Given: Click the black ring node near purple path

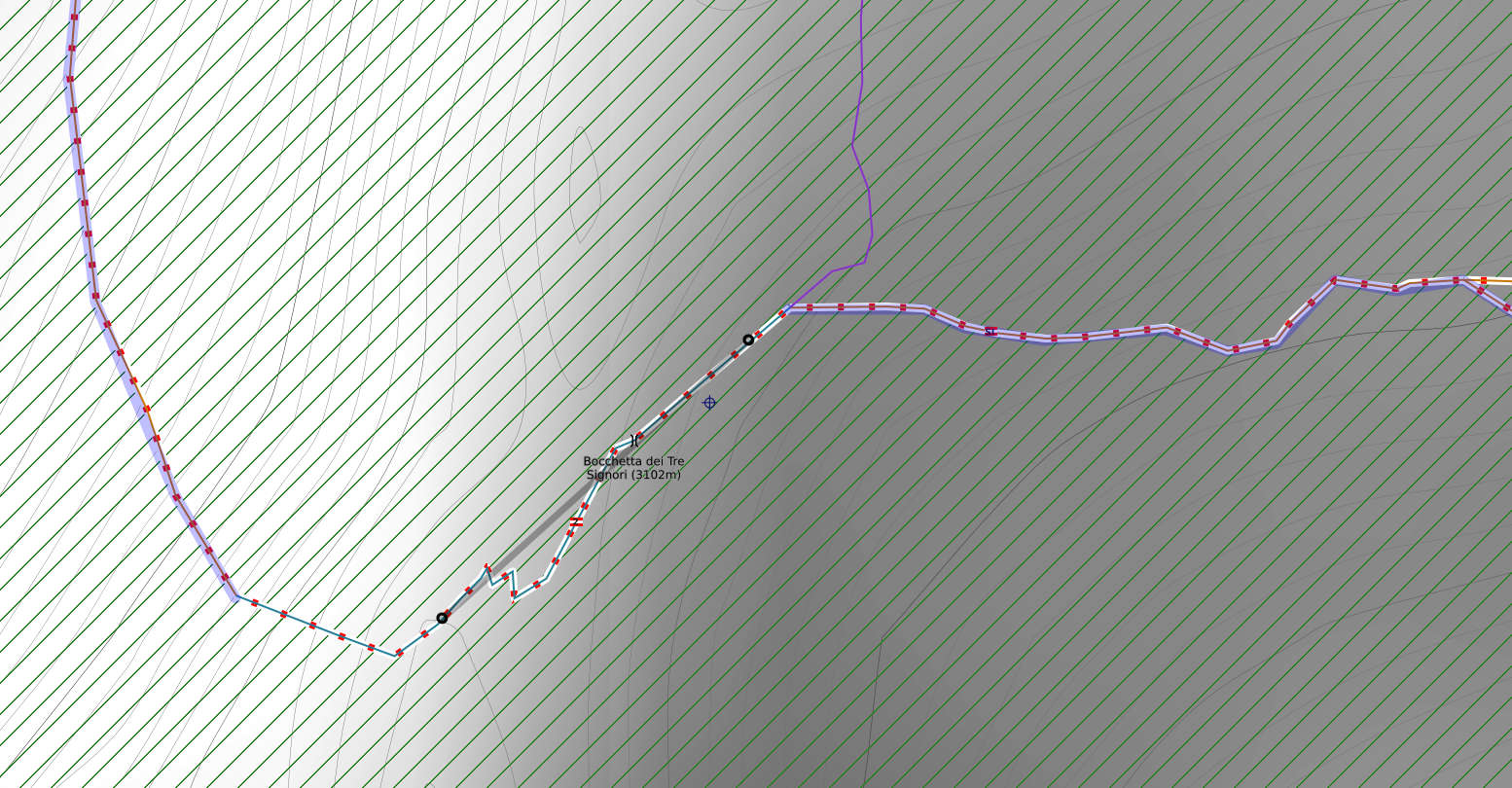Looking at the screenshot, I should point(748,340).
